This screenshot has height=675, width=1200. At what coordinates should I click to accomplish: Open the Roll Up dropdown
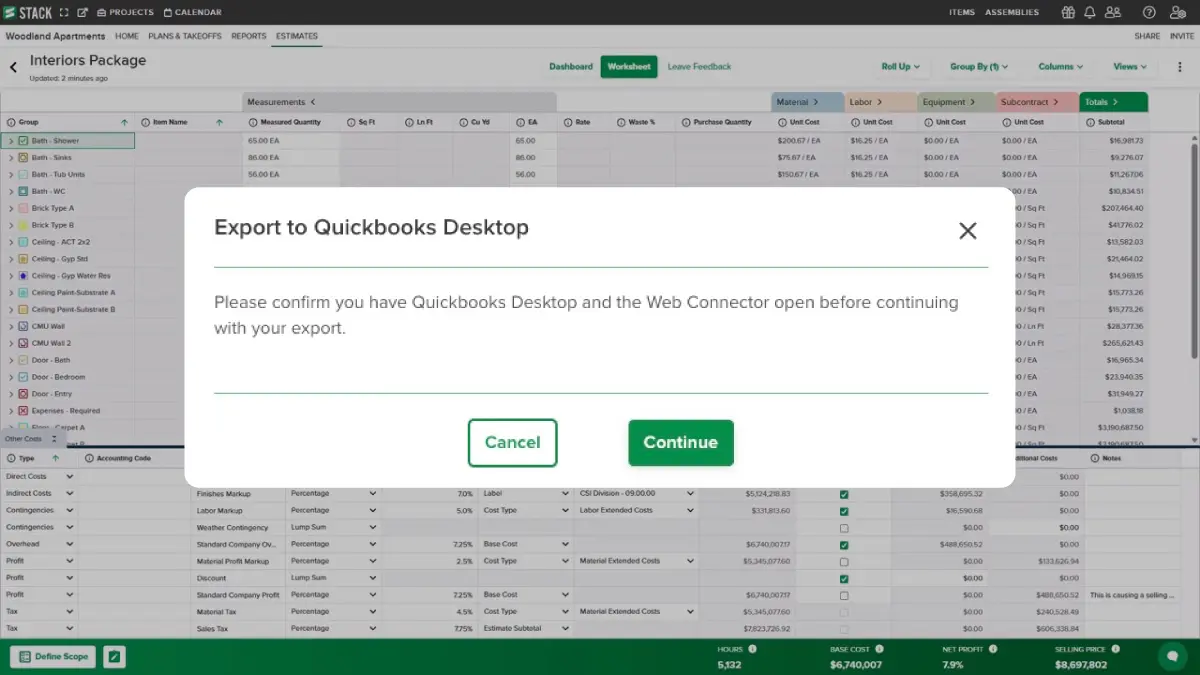click(x=900, y=67)
